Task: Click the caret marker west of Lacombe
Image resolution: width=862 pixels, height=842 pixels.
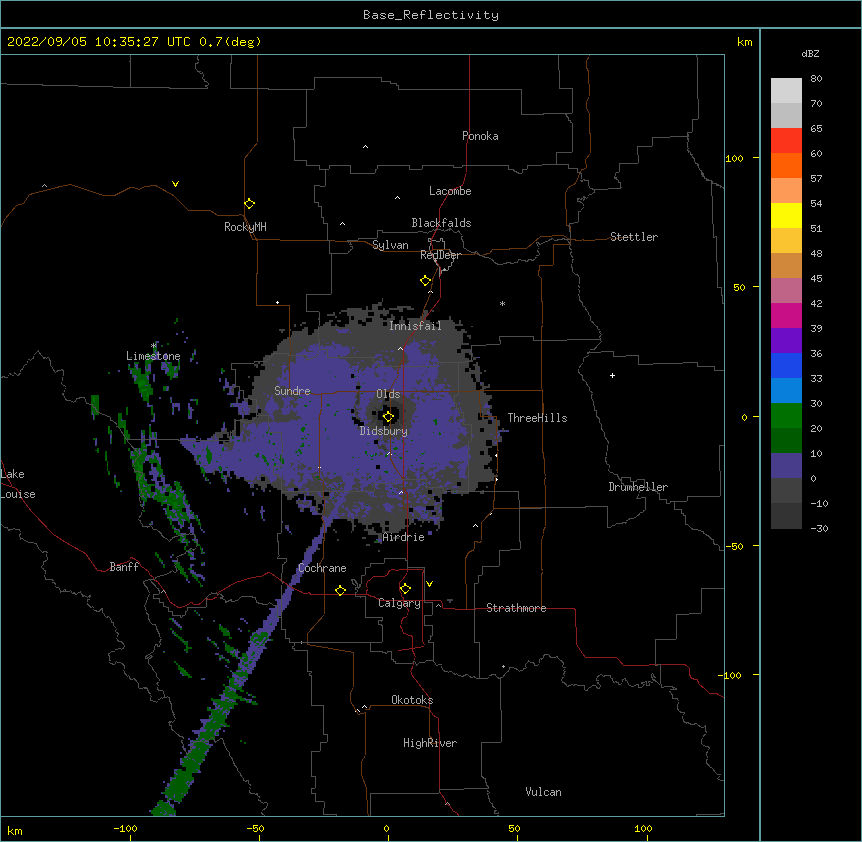Action: (x=397, y=198)
